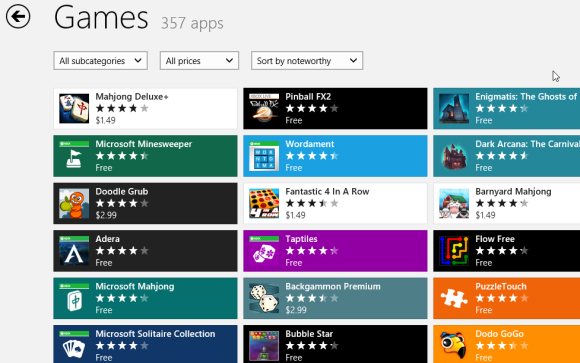
Task: Click the Dodo GoGo bird icon
Action: [454, 346]
